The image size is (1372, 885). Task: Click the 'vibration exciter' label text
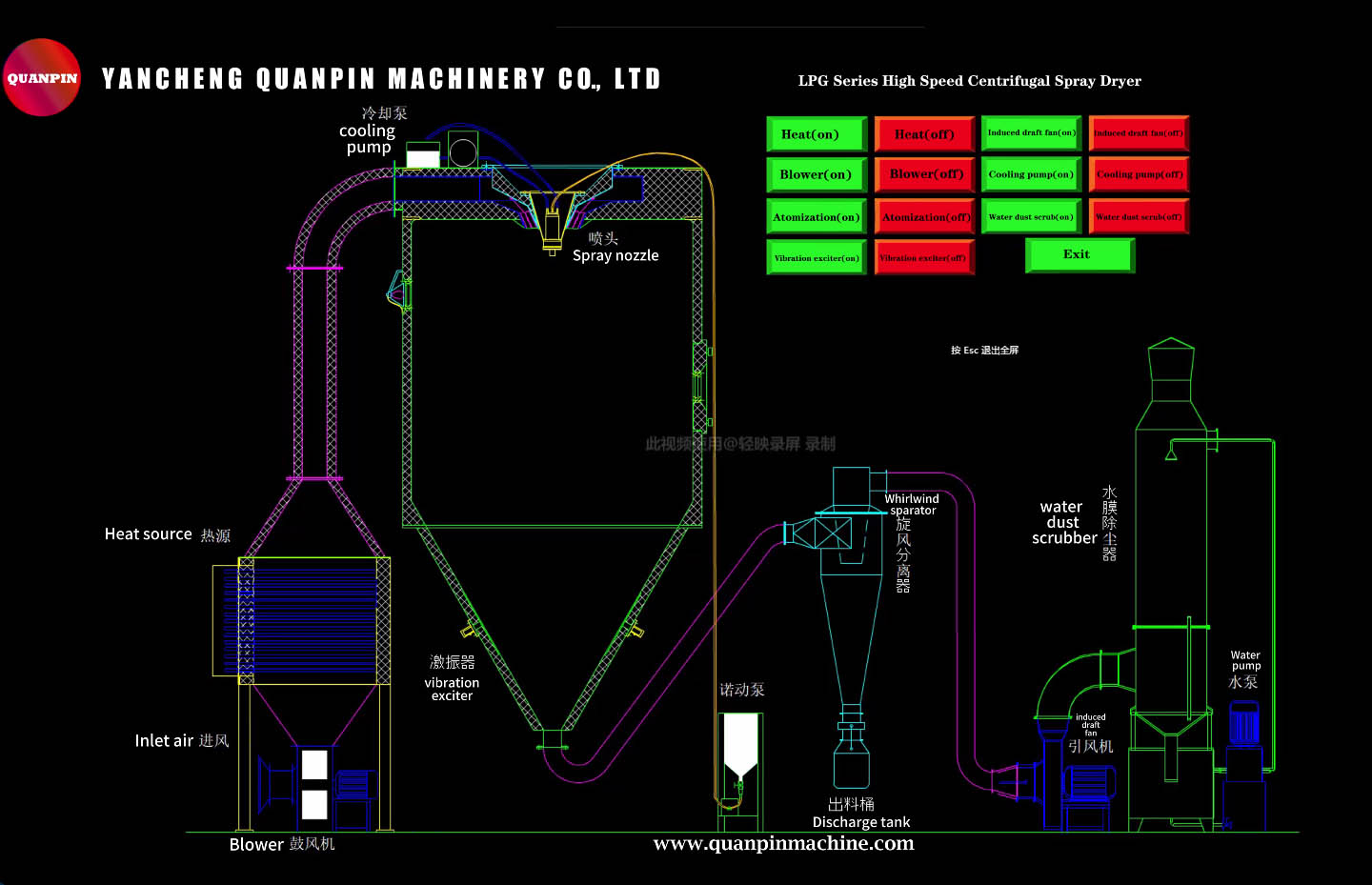[x=452, y=690]
